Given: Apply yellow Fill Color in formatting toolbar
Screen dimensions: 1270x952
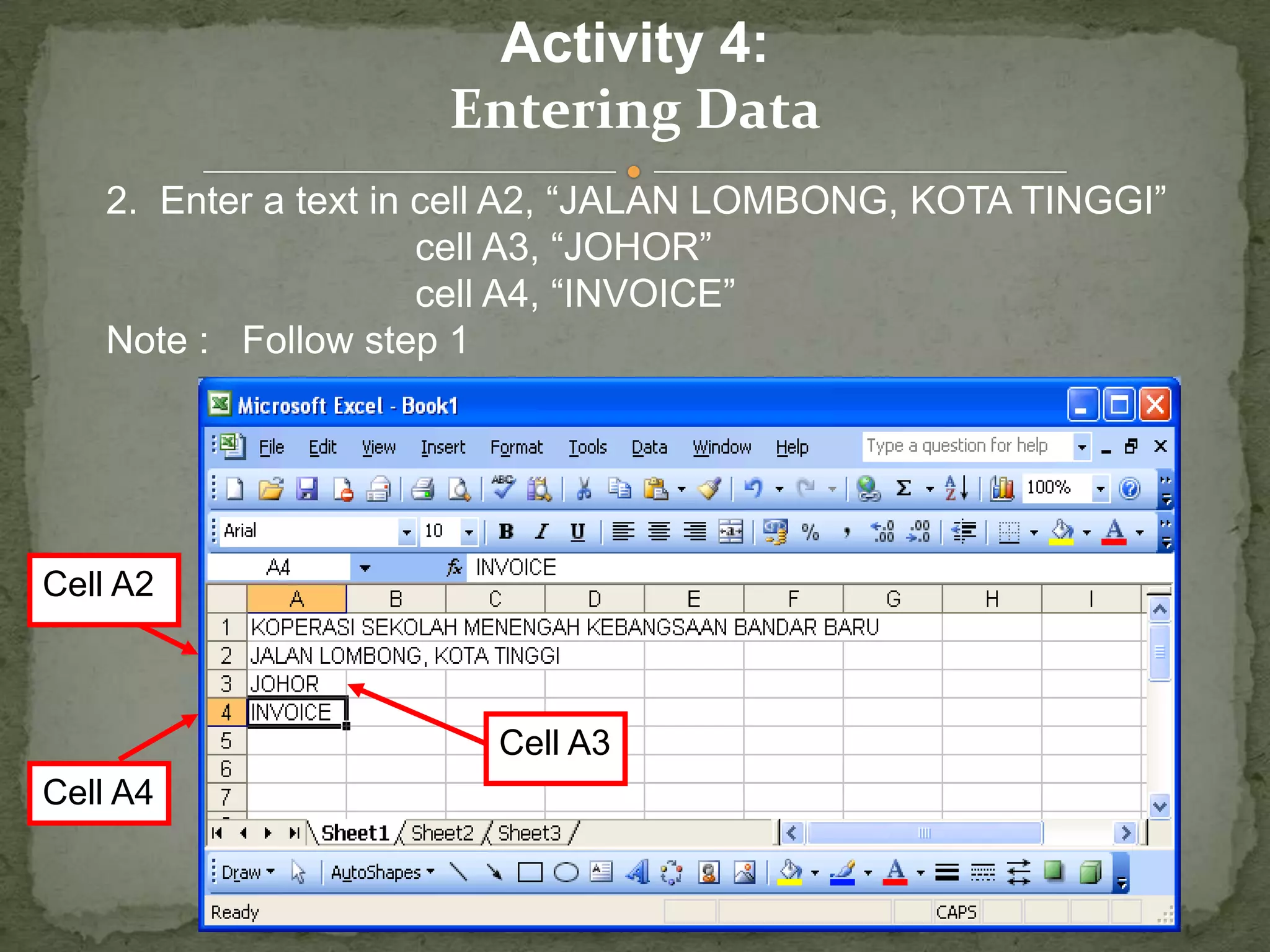Looking at the screenshot, I should [1062, 532].
